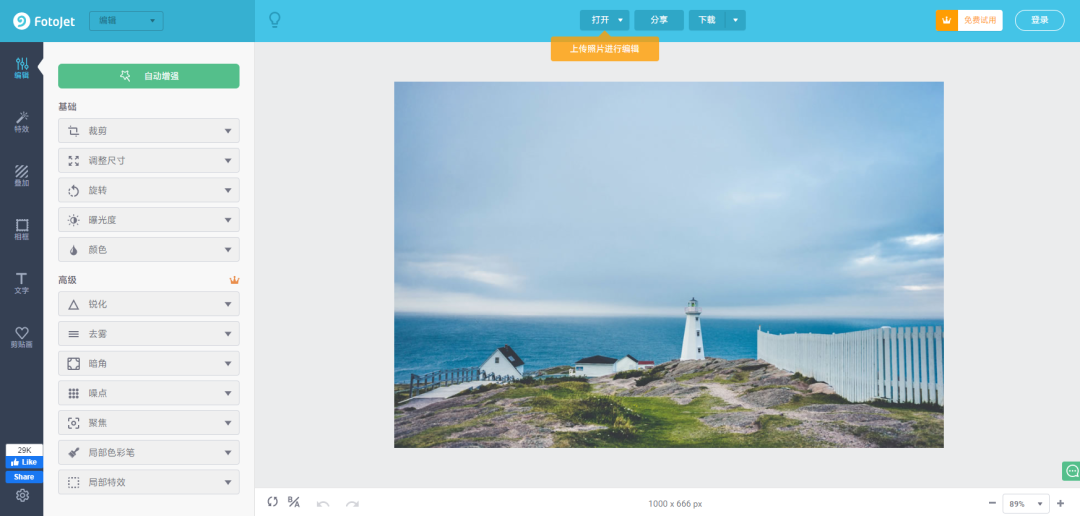The height and width of the screenshot is (516, 1080).
Task: Open the 编辑 mode dropdown
Action: (126, 21)
